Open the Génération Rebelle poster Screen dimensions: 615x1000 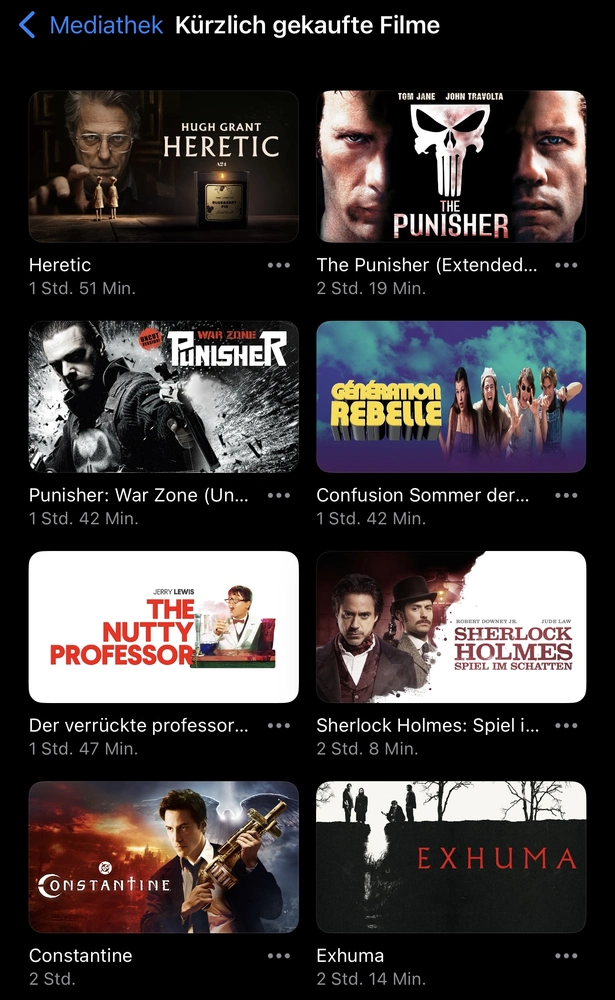click(451, 397)
